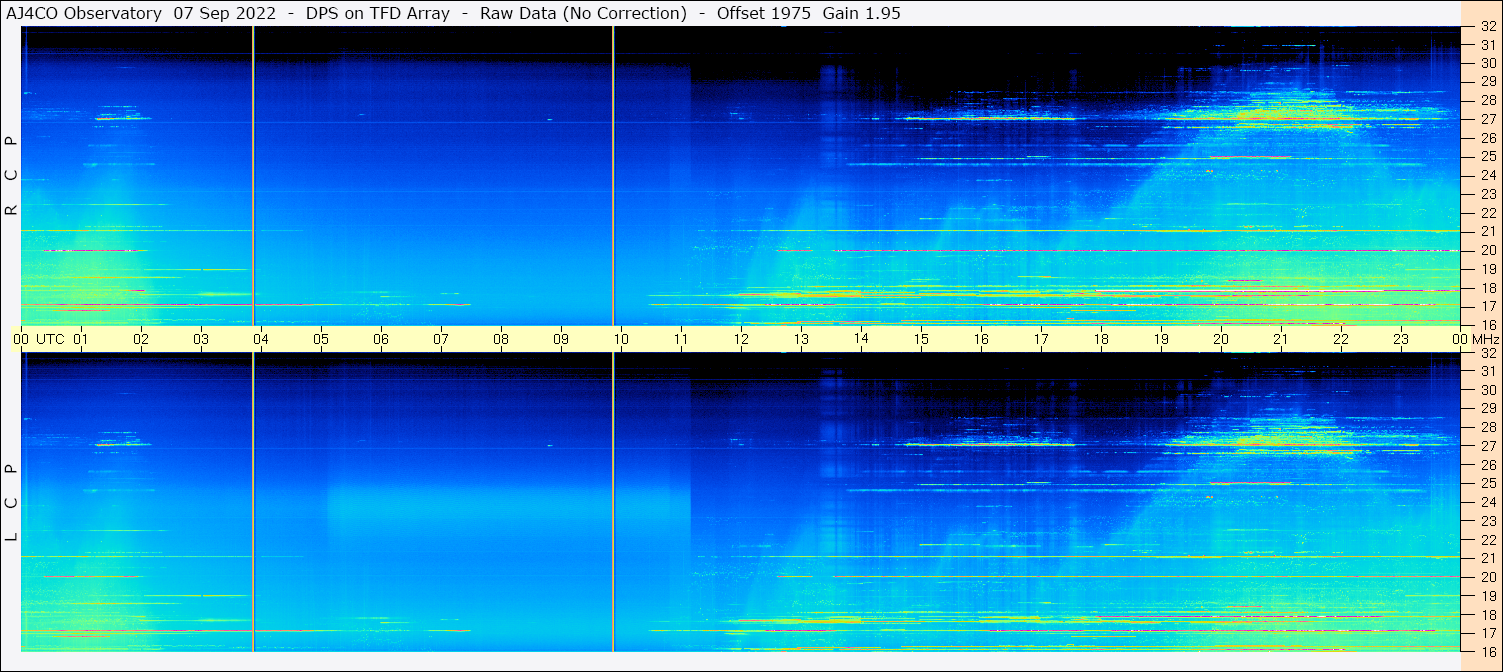Click the 19 MHz label in LCP panel
The width and height of the screenshot is (1503, 672).
coord(1487,595)
